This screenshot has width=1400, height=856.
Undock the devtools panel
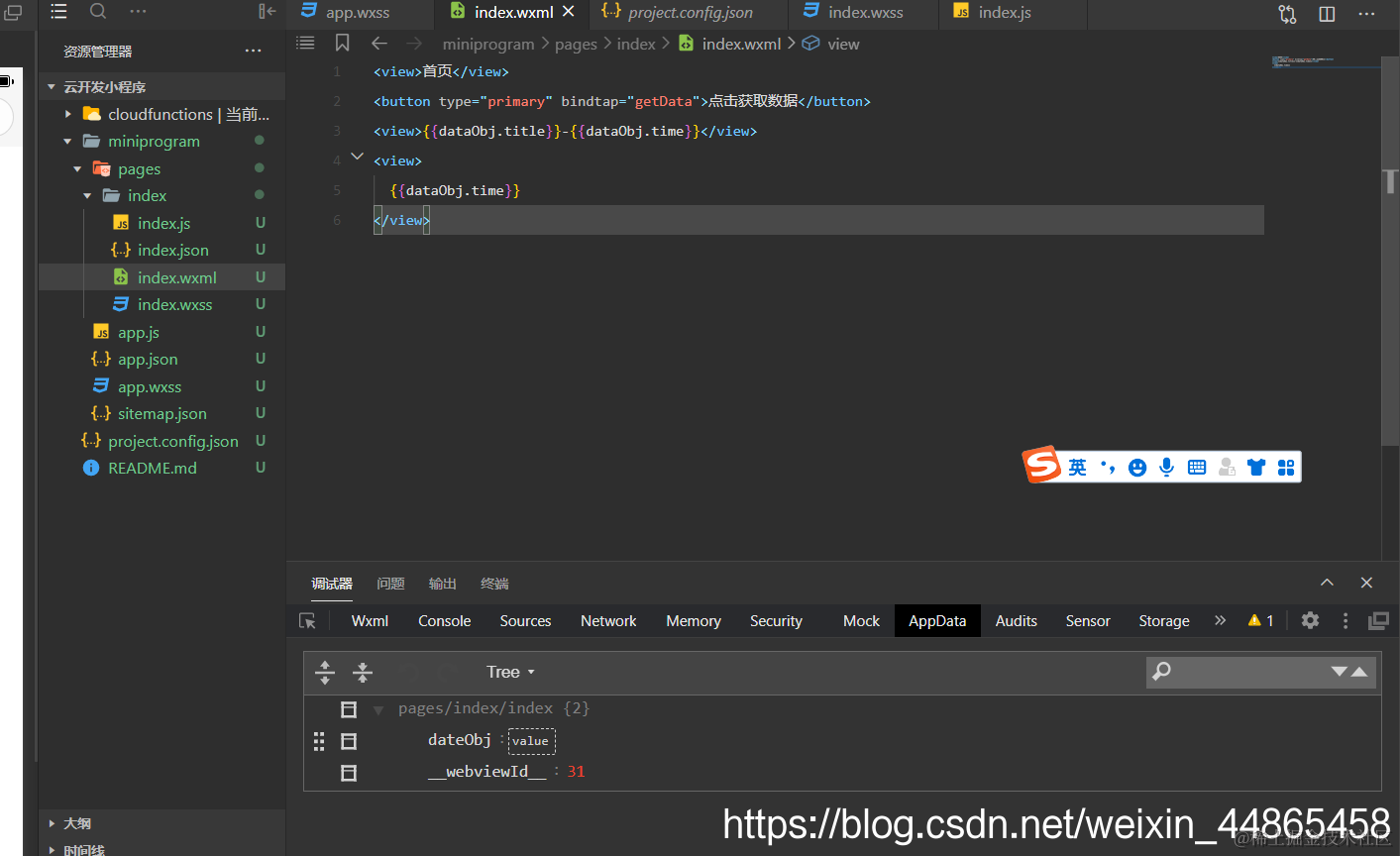click(x=1378, y=621)
